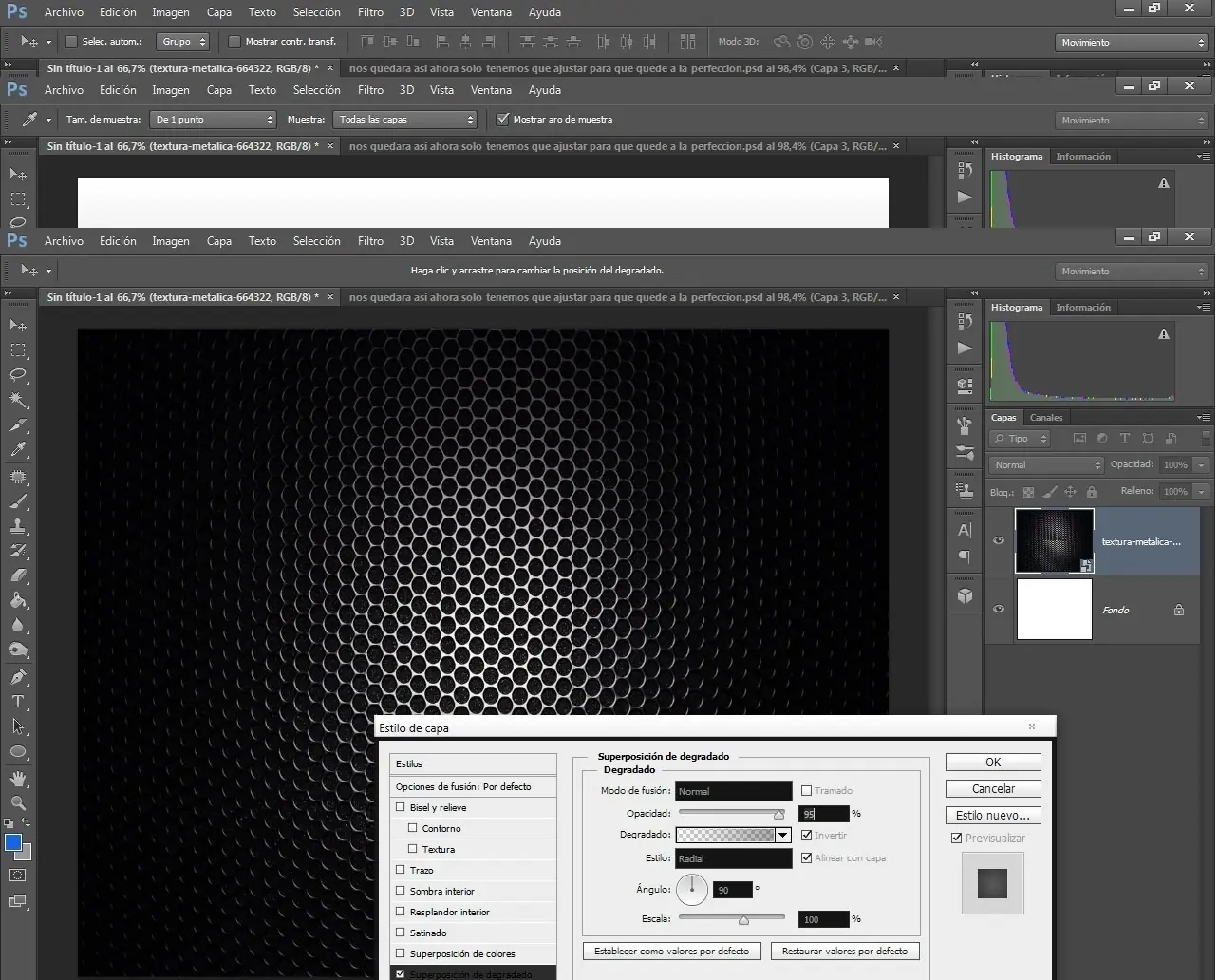This screenshot has height=980, width=1219.
Task: Select the History Brush tool
Action: (x=18, y=551)
